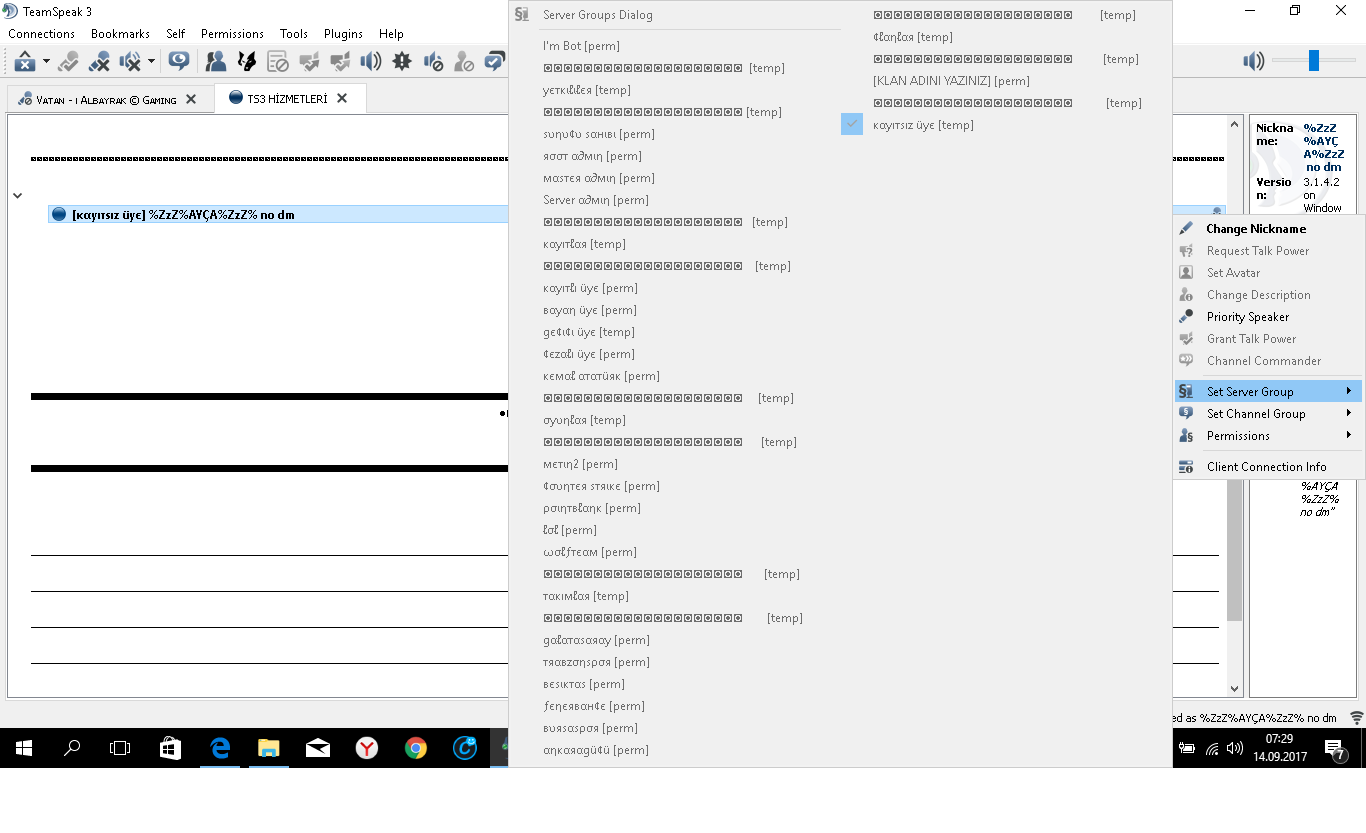Close the TS3 HİZMETLERİ tab
Viewport: 1366px width, 833px height.
click(x=342, y=98)
